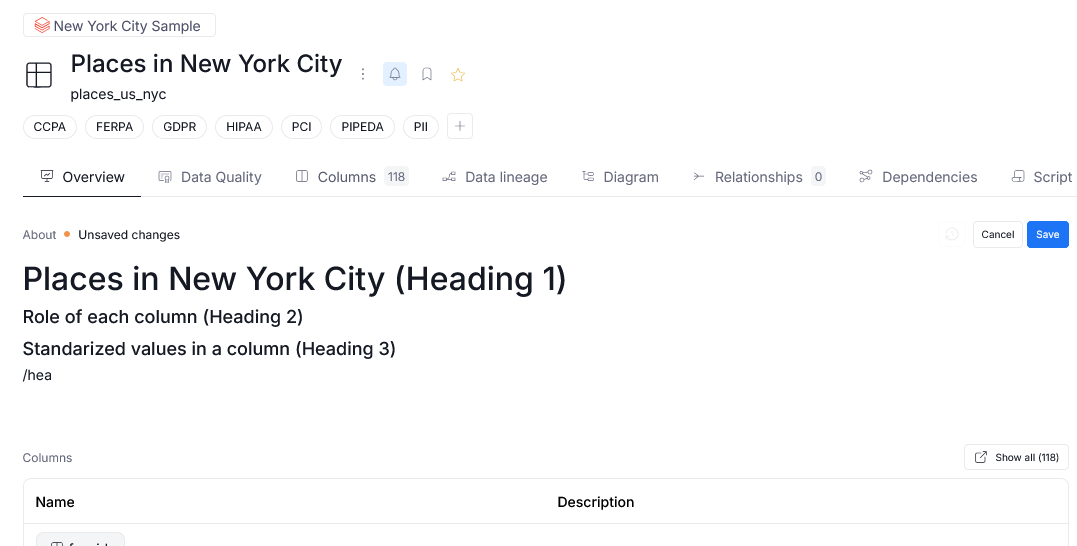The width and height of the screenshot is (1077, 546).
Task: Click the 'Standarized values in a column' heading
Action: pyautogui.click(x=209, y=349)
